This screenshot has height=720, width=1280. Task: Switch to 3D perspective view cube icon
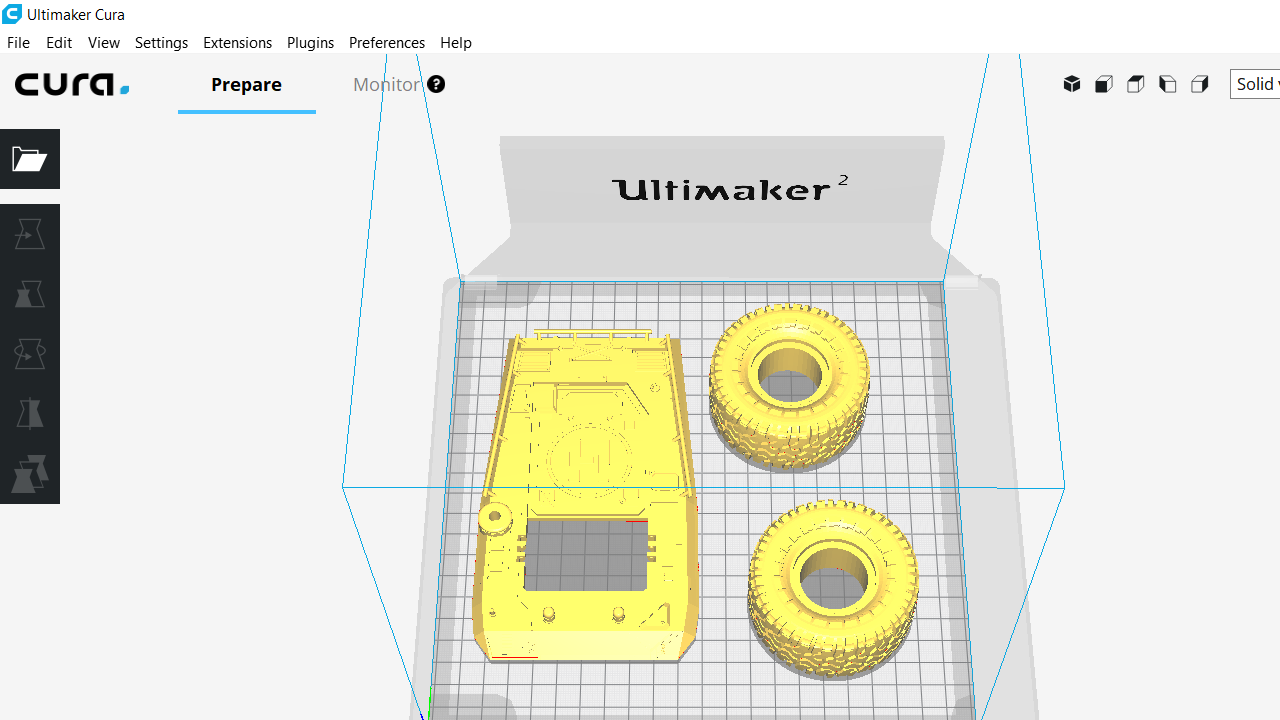[1072, 84]
